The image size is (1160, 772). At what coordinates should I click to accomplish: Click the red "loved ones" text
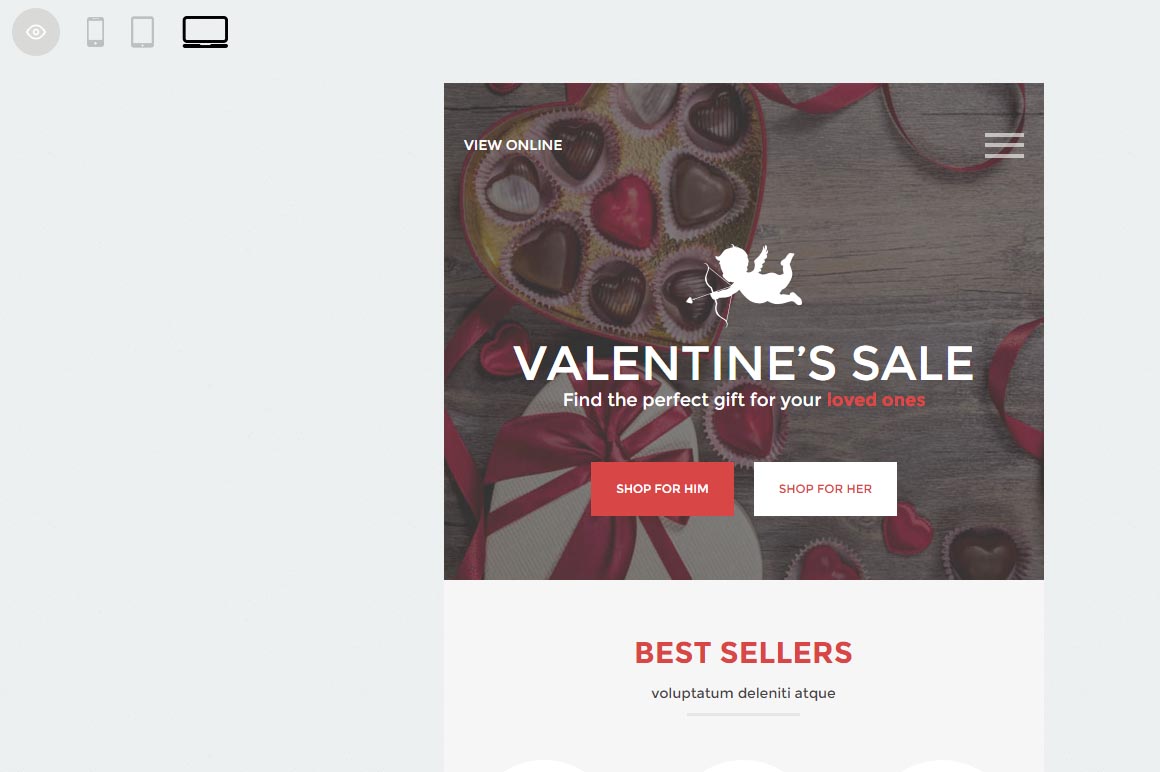click(876, 400)
